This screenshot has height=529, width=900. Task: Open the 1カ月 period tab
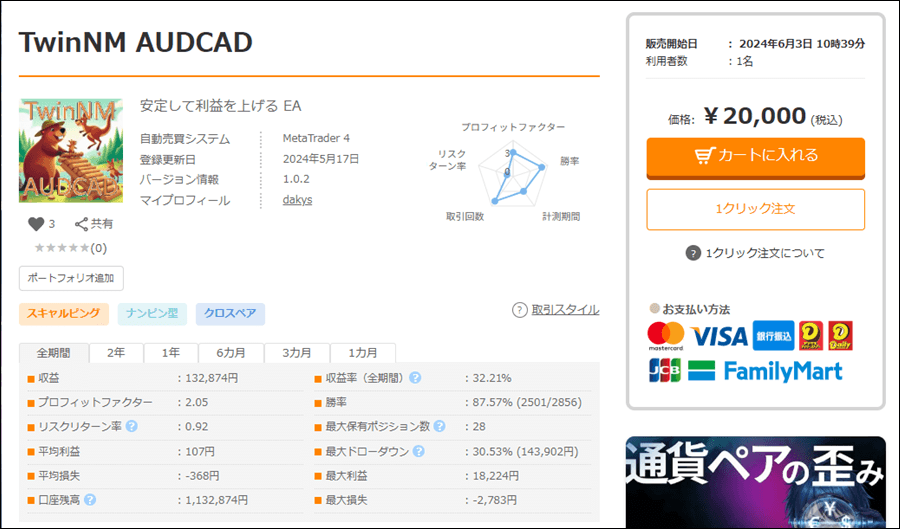(x=363, y=353)
